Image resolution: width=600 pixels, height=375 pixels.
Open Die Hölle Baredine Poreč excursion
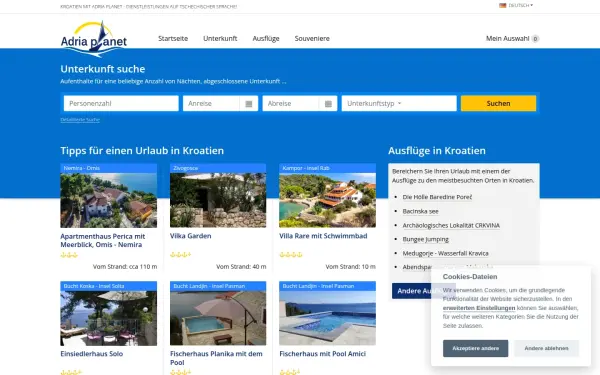pos(437,197)
